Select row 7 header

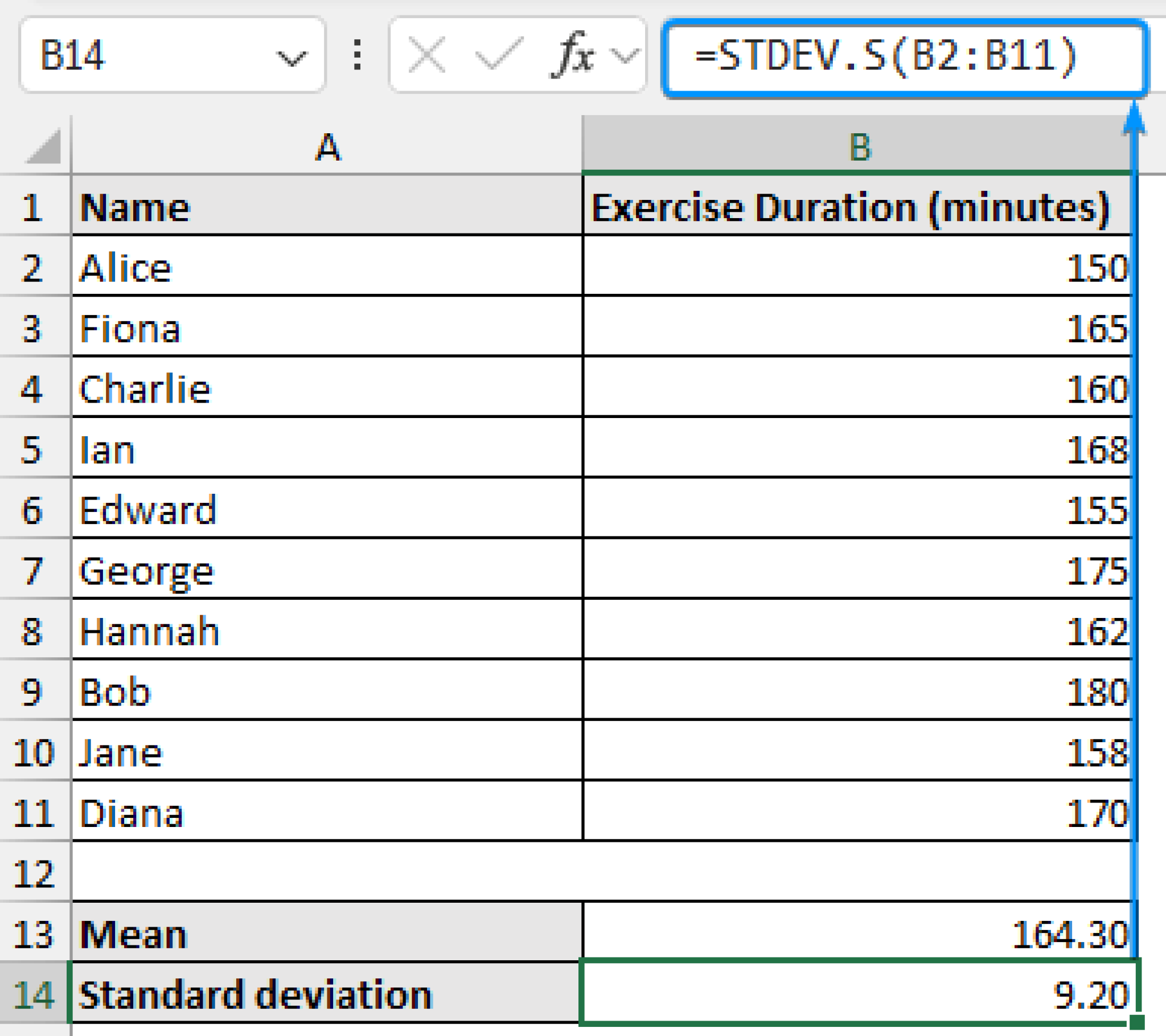pos(35,568)
